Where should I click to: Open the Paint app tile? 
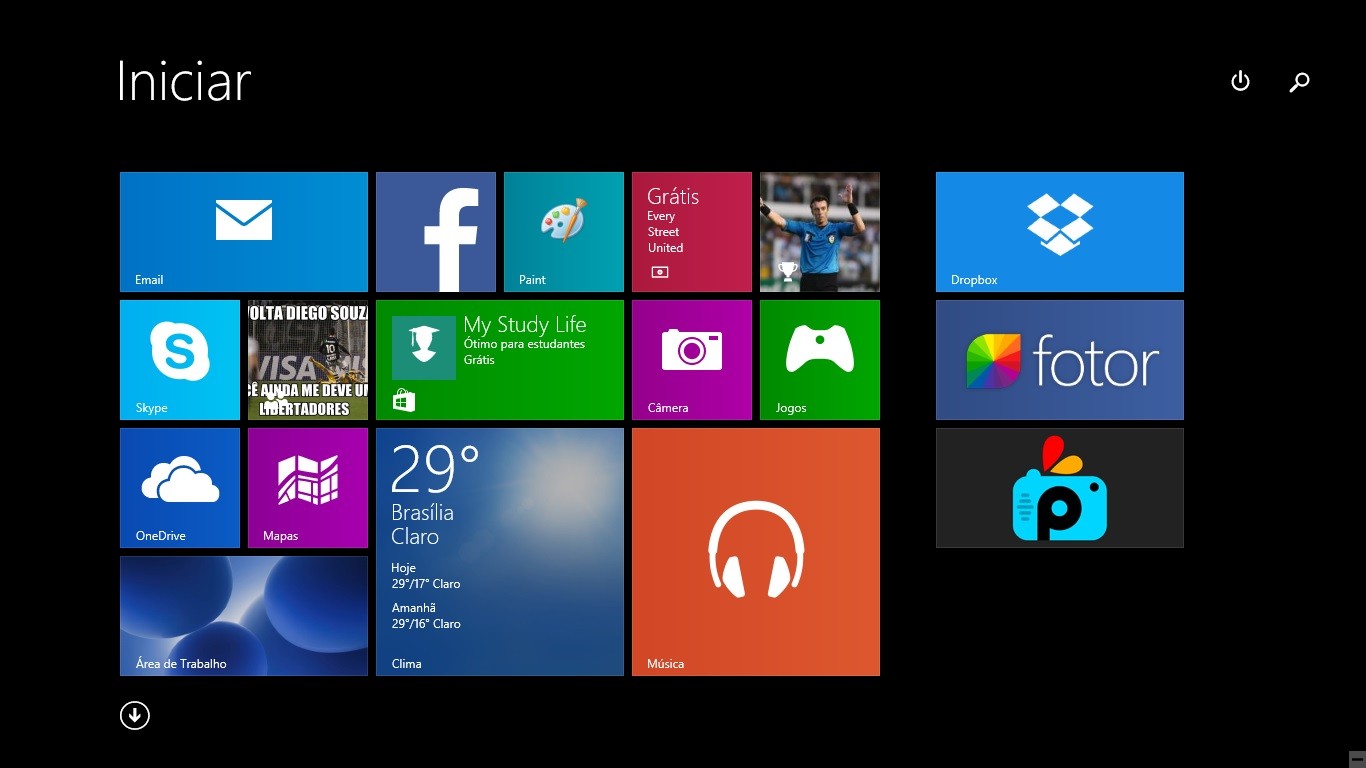point(564,232)
